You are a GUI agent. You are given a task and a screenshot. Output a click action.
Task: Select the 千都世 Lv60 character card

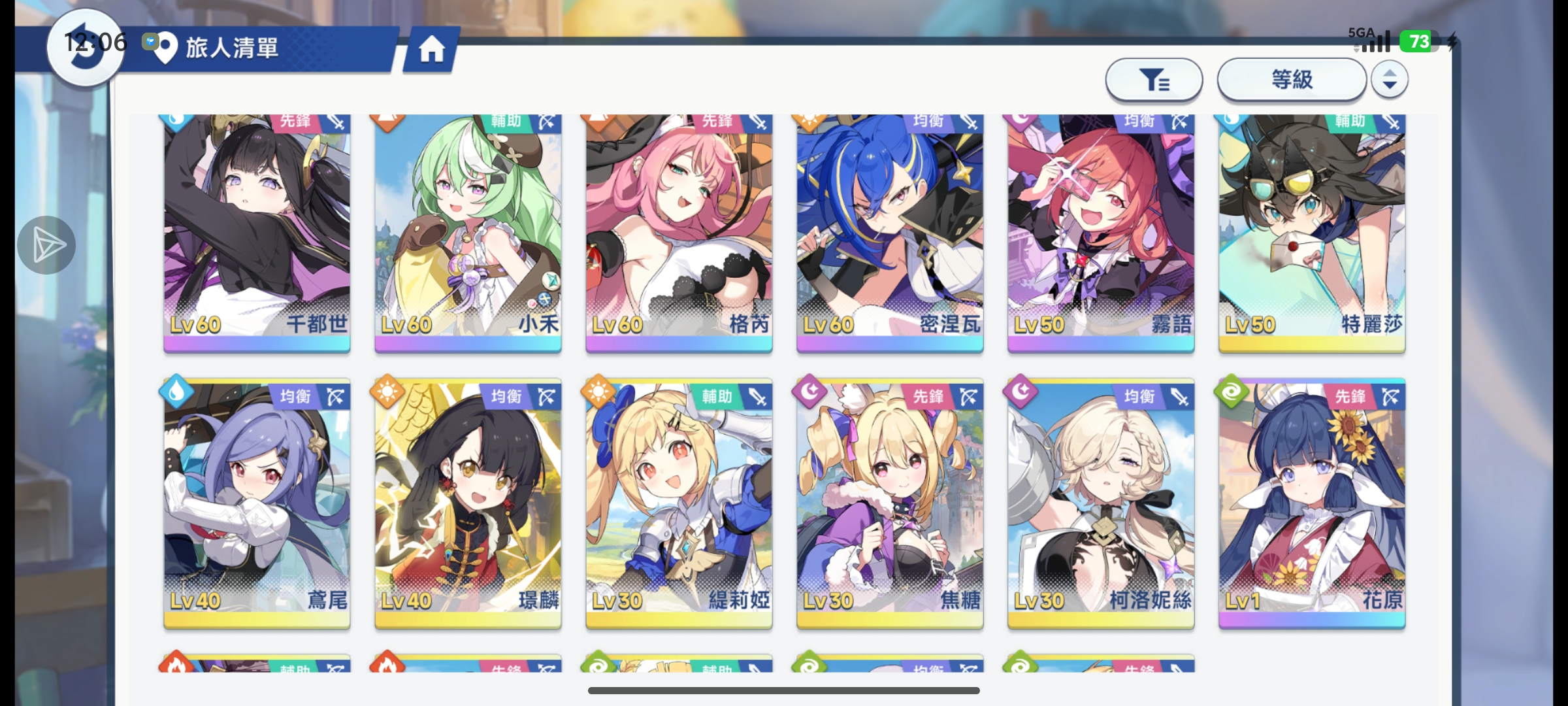(x=257, y=233)
